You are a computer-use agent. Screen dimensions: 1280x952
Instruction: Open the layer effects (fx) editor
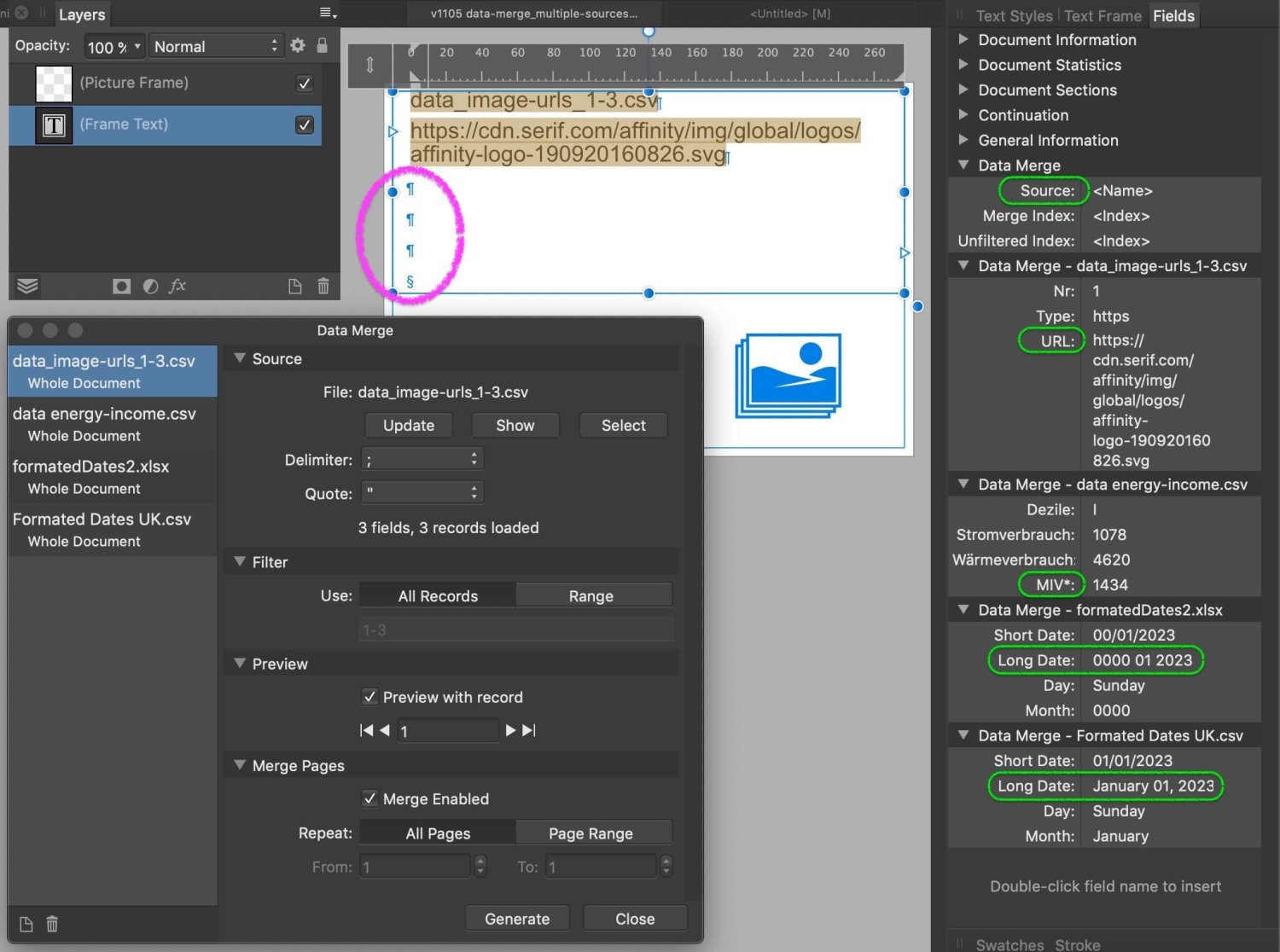click(x=177, y=286)
